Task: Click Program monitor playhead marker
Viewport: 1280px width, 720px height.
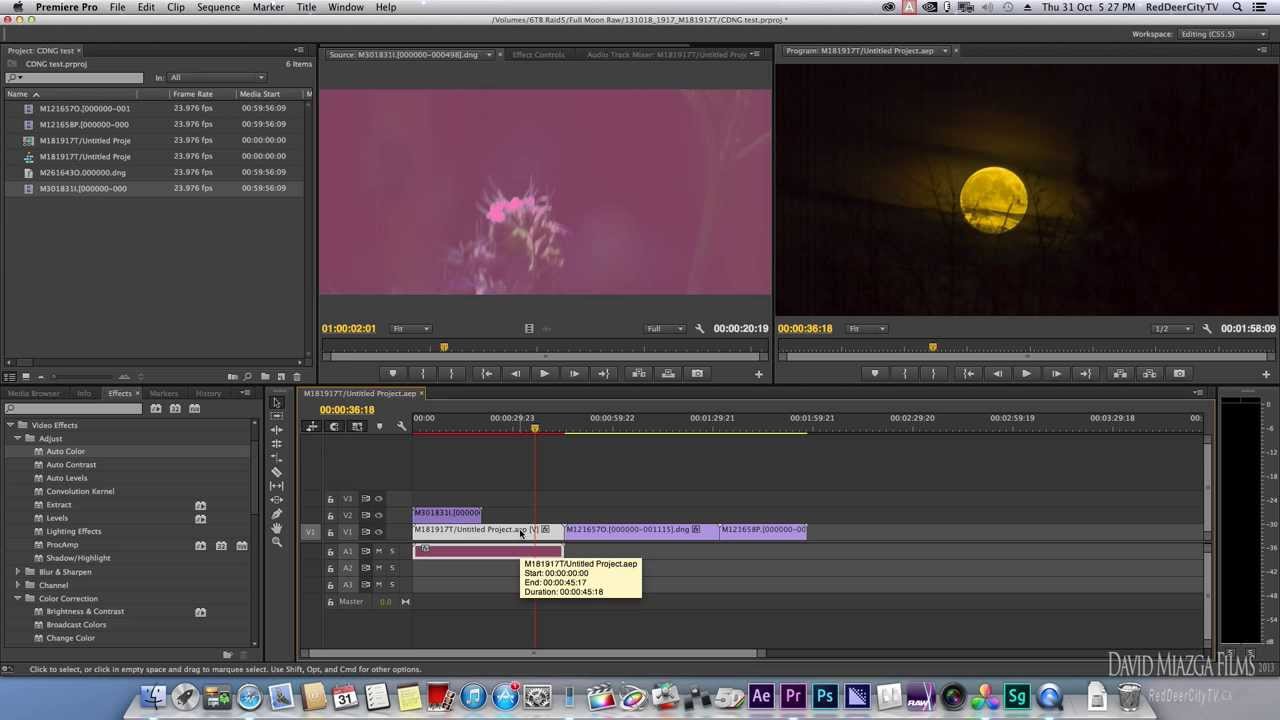Action: click(x=932, y=348)
